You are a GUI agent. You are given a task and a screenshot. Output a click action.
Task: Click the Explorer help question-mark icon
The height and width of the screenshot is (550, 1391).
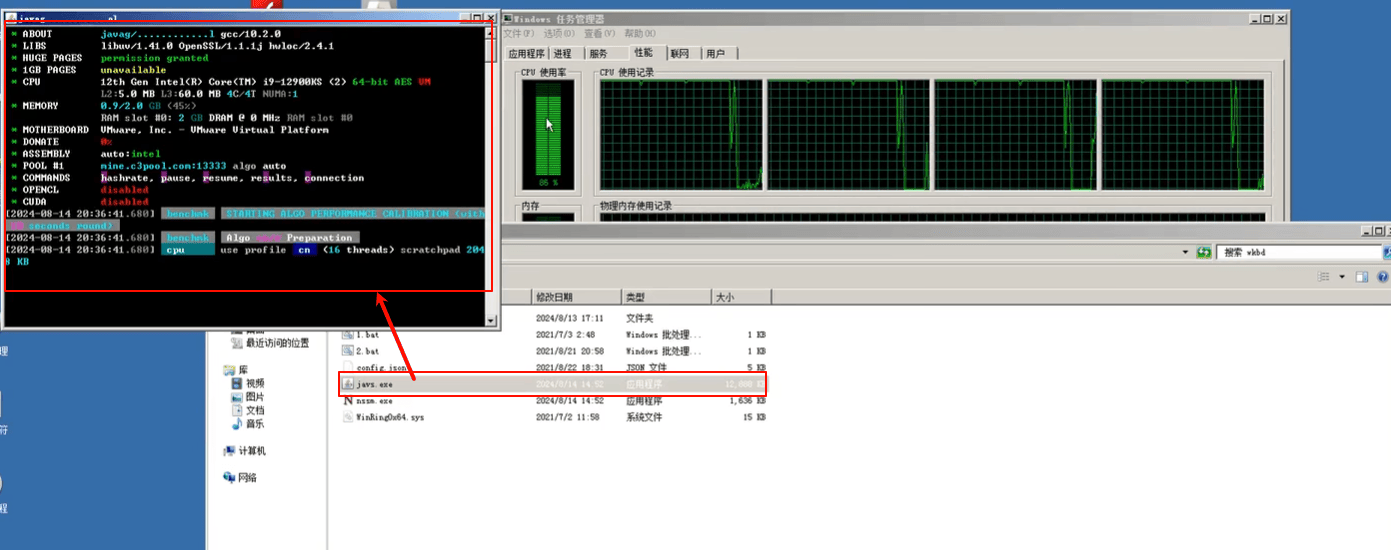click(x=1385, y=277)
